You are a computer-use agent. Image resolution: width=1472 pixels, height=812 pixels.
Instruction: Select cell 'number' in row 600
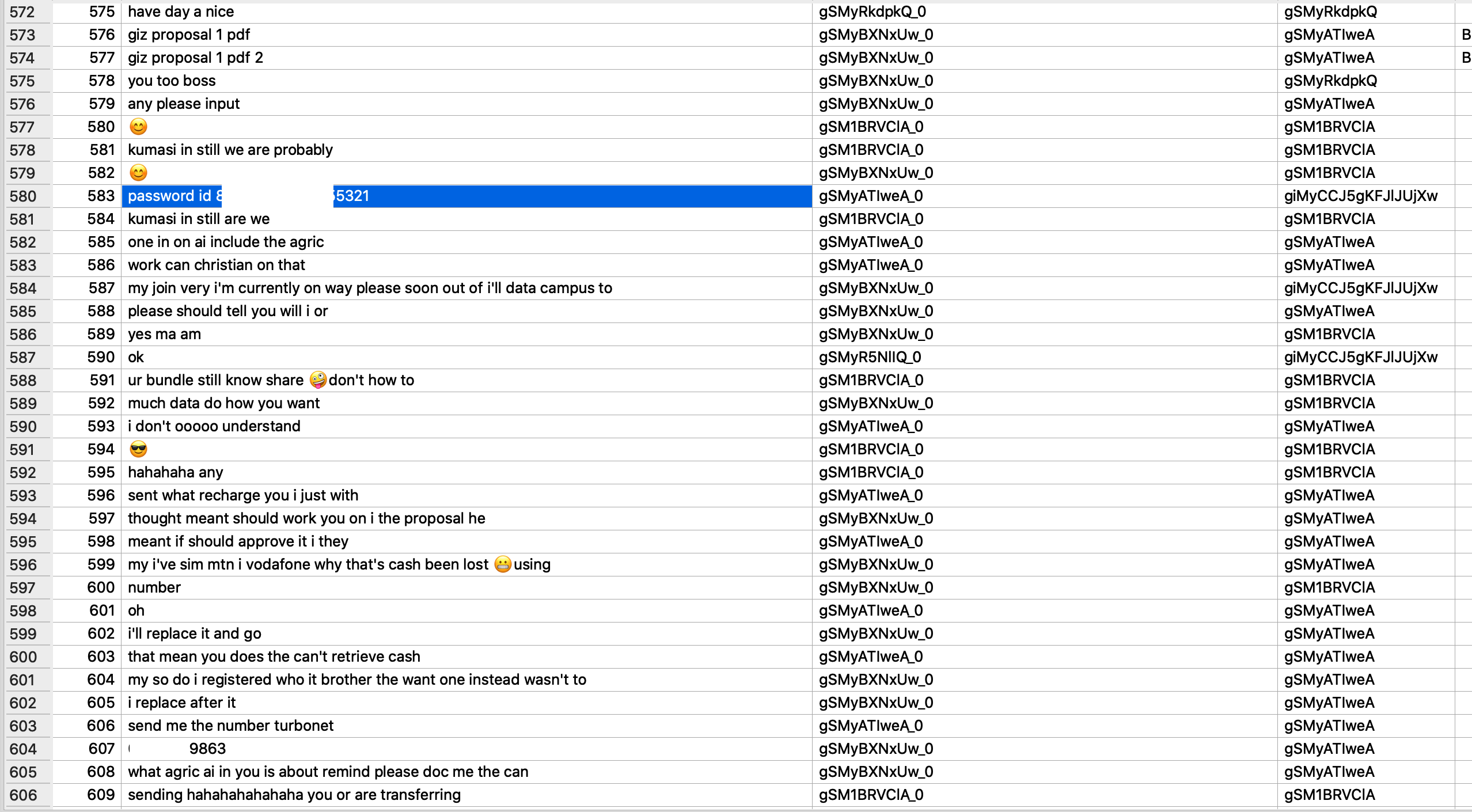click(466, 587)
